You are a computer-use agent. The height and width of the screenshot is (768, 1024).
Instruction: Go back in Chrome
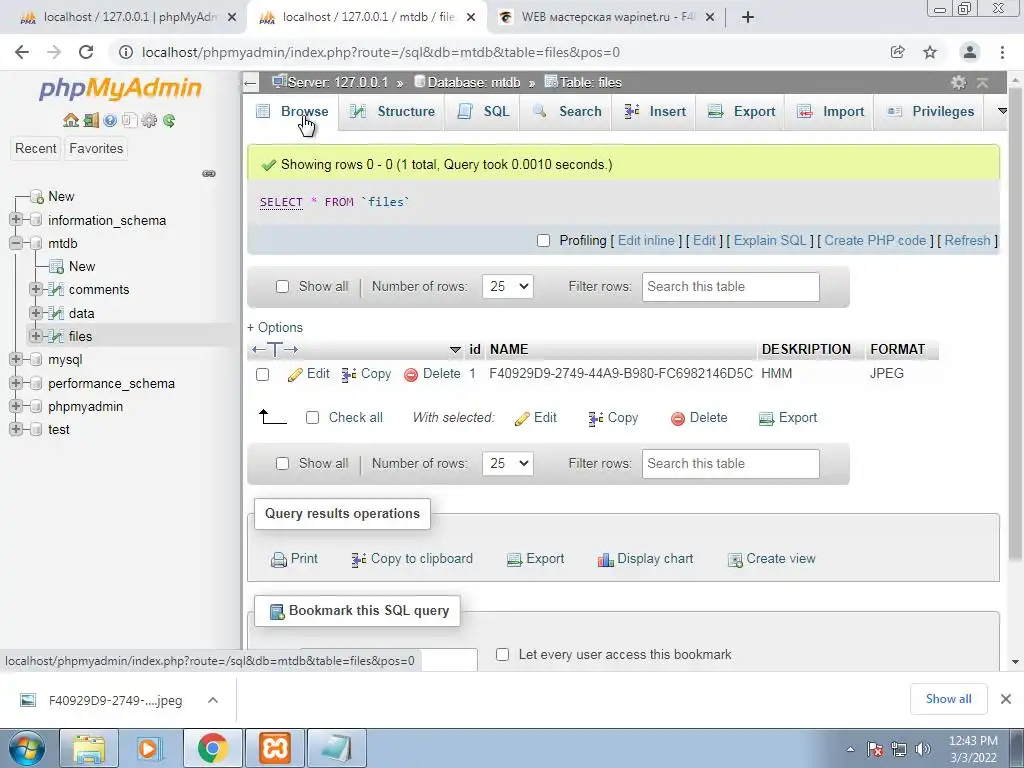click(x=22, y=52)
